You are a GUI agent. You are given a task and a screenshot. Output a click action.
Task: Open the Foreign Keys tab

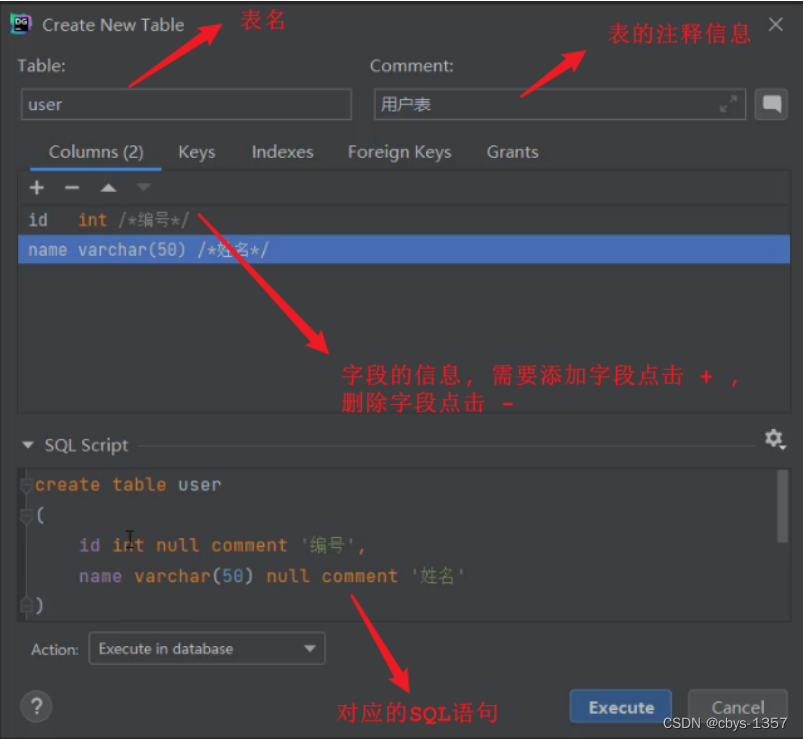coord(399,152)
